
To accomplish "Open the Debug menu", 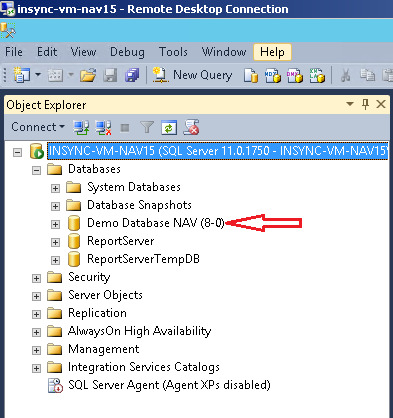I will pos(127,52).
